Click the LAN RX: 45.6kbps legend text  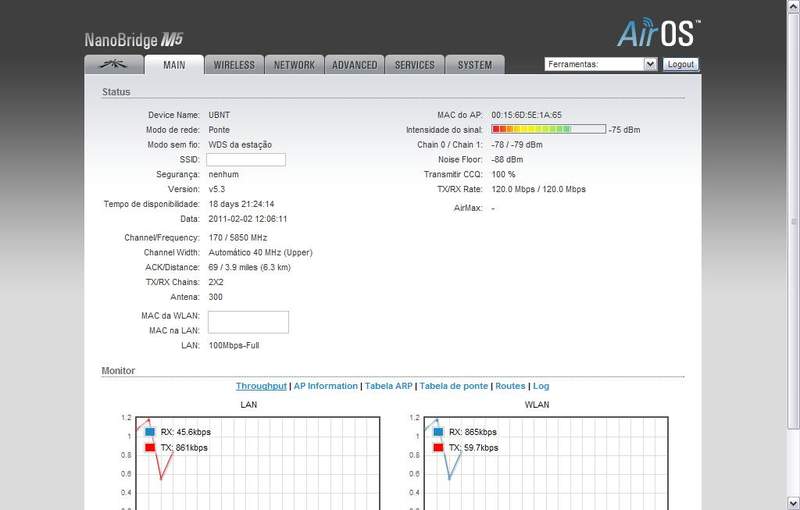[186, 432]
